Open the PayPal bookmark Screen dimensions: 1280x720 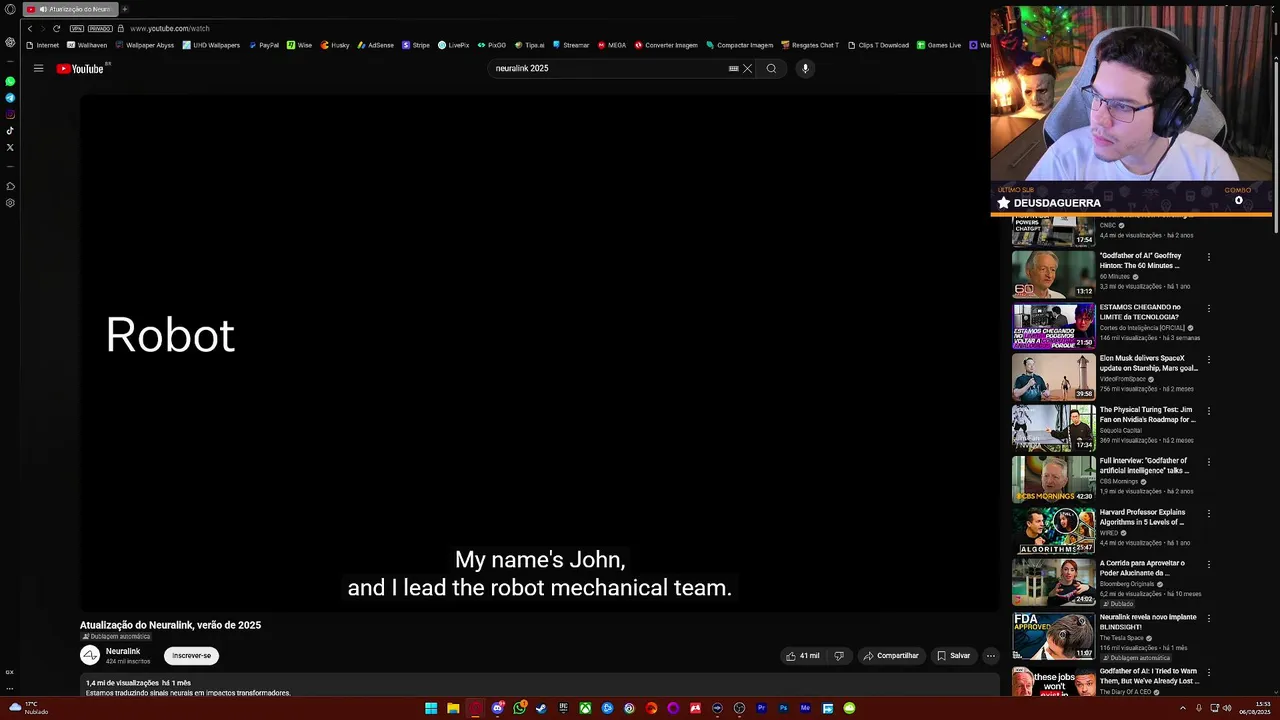click(264, 45)
